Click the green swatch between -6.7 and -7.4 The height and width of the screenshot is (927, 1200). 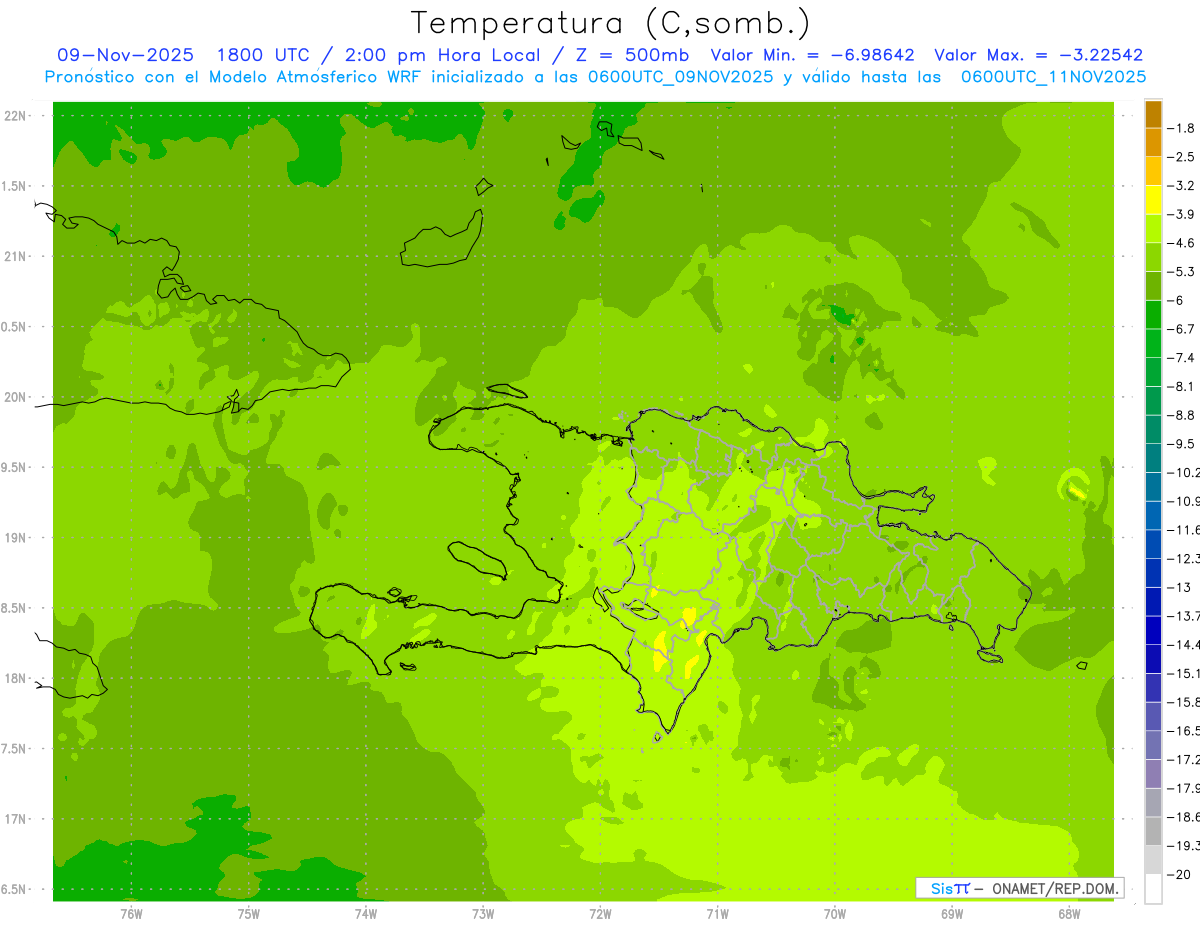(1153, 344)
